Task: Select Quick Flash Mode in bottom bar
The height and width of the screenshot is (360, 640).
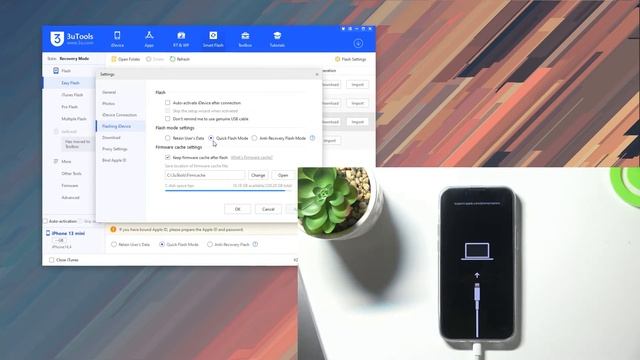Action: tap(162, 244)
